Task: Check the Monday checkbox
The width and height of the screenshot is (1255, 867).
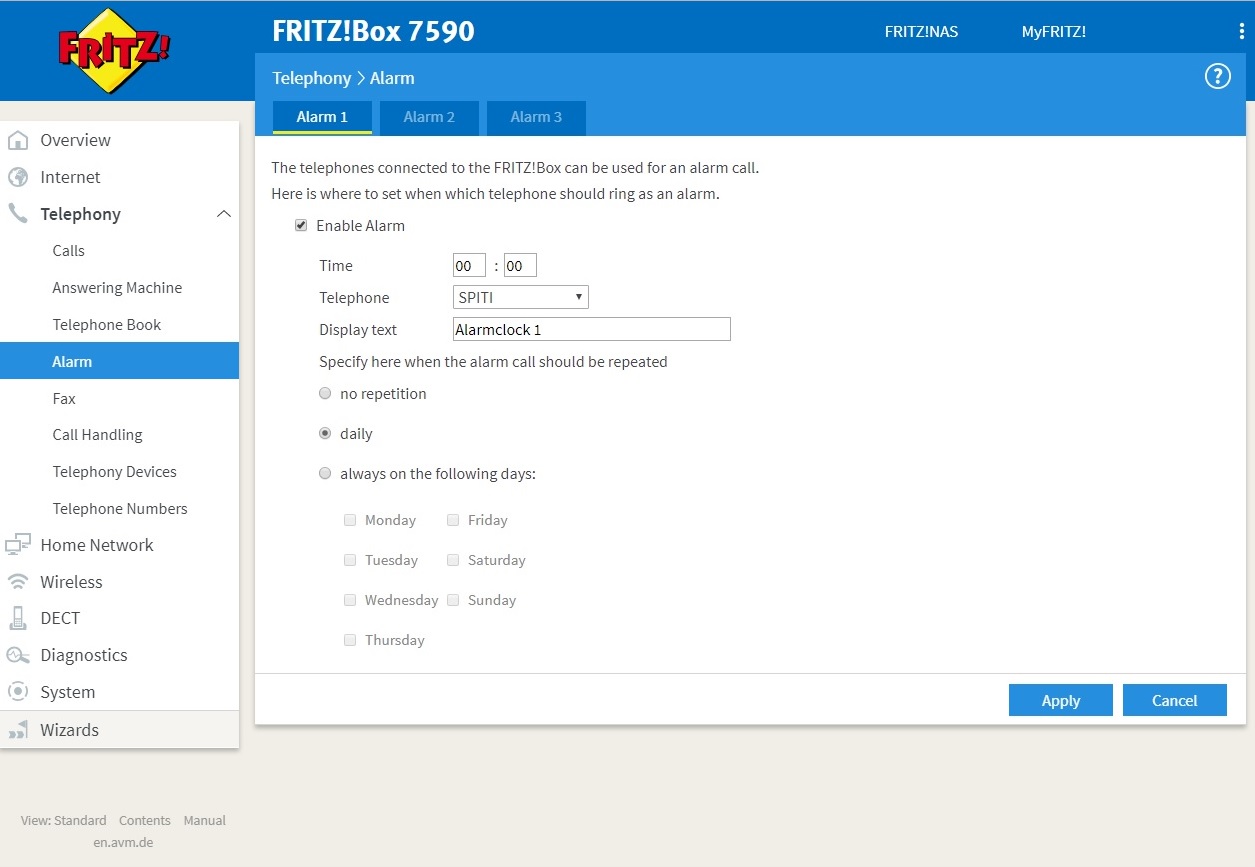Action: click(x=350, y=520)
